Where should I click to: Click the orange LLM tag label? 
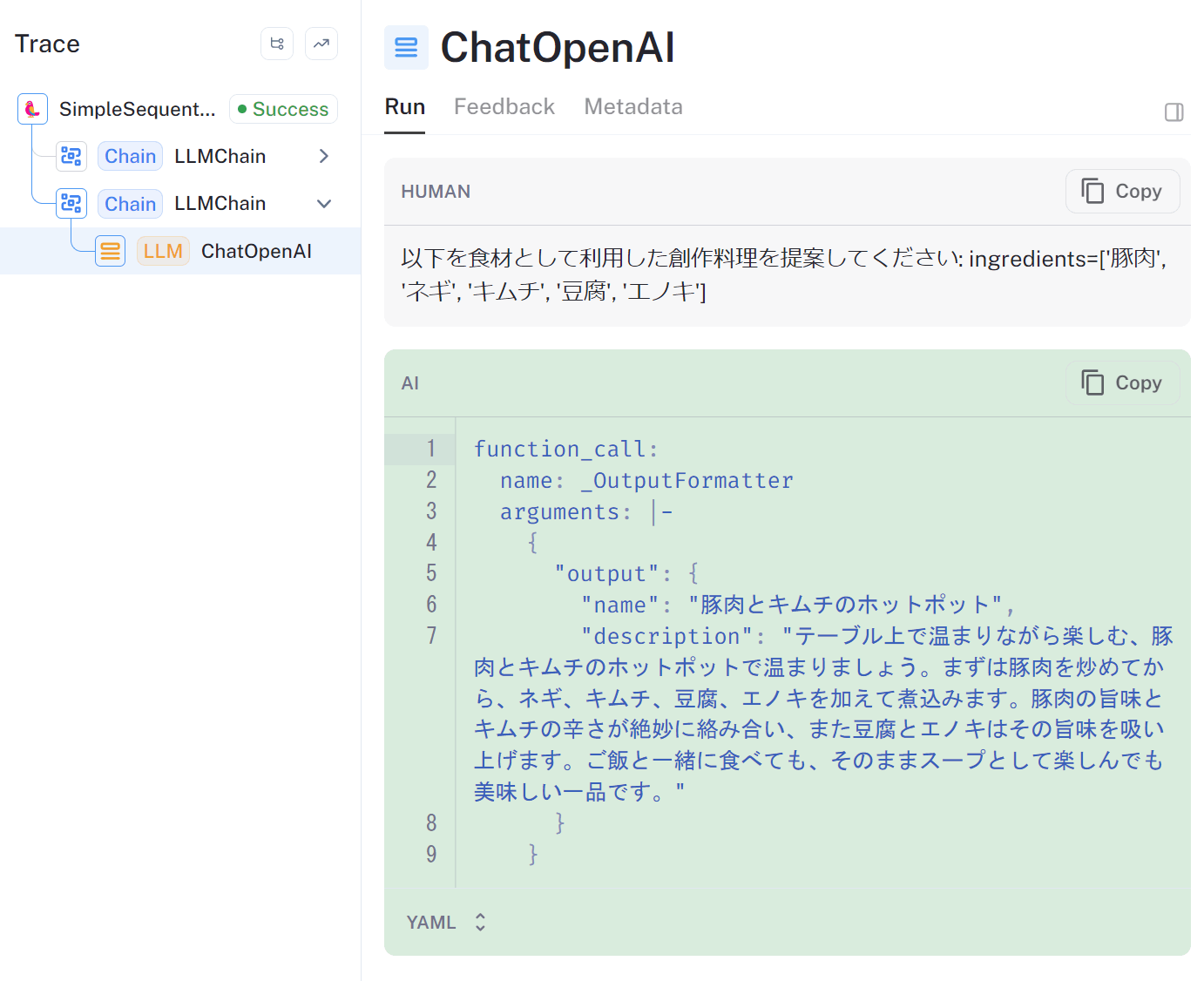point(163,251)
